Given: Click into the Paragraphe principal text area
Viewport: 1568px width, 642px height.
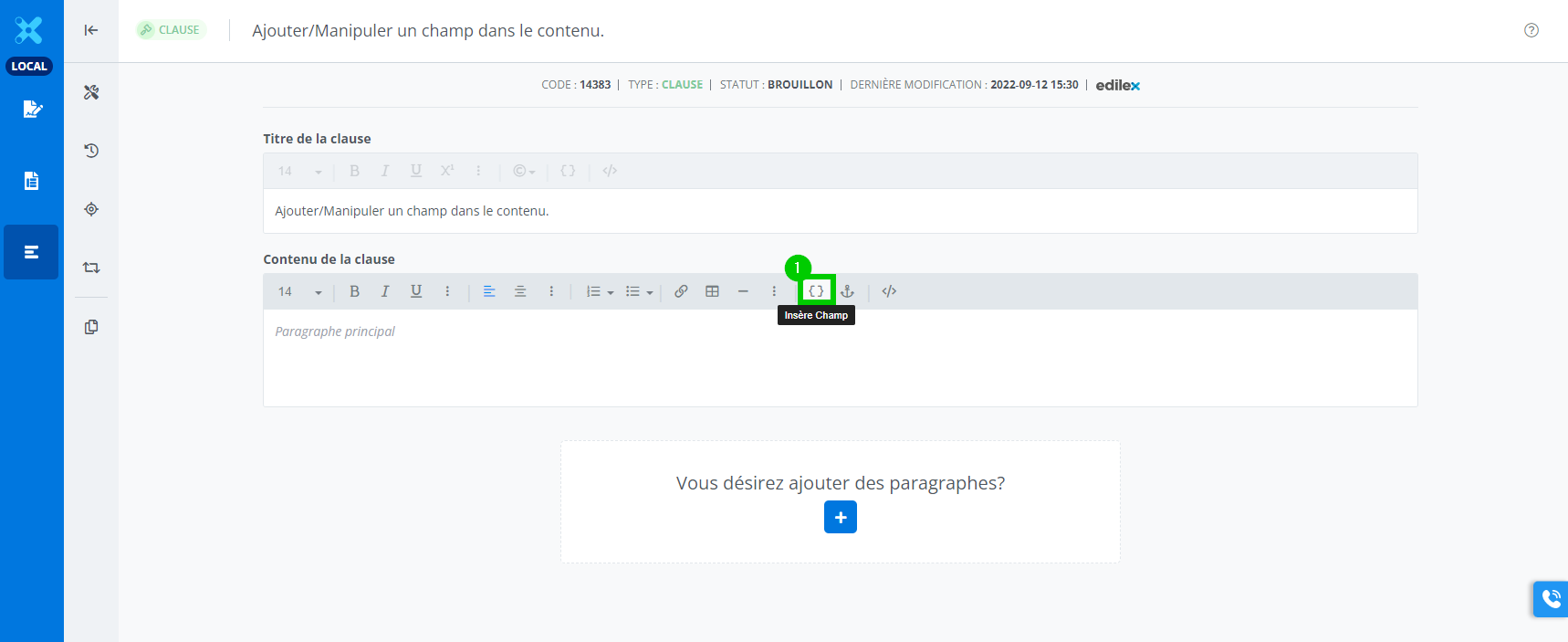Looking at the screenshot, I should [840, 358].
